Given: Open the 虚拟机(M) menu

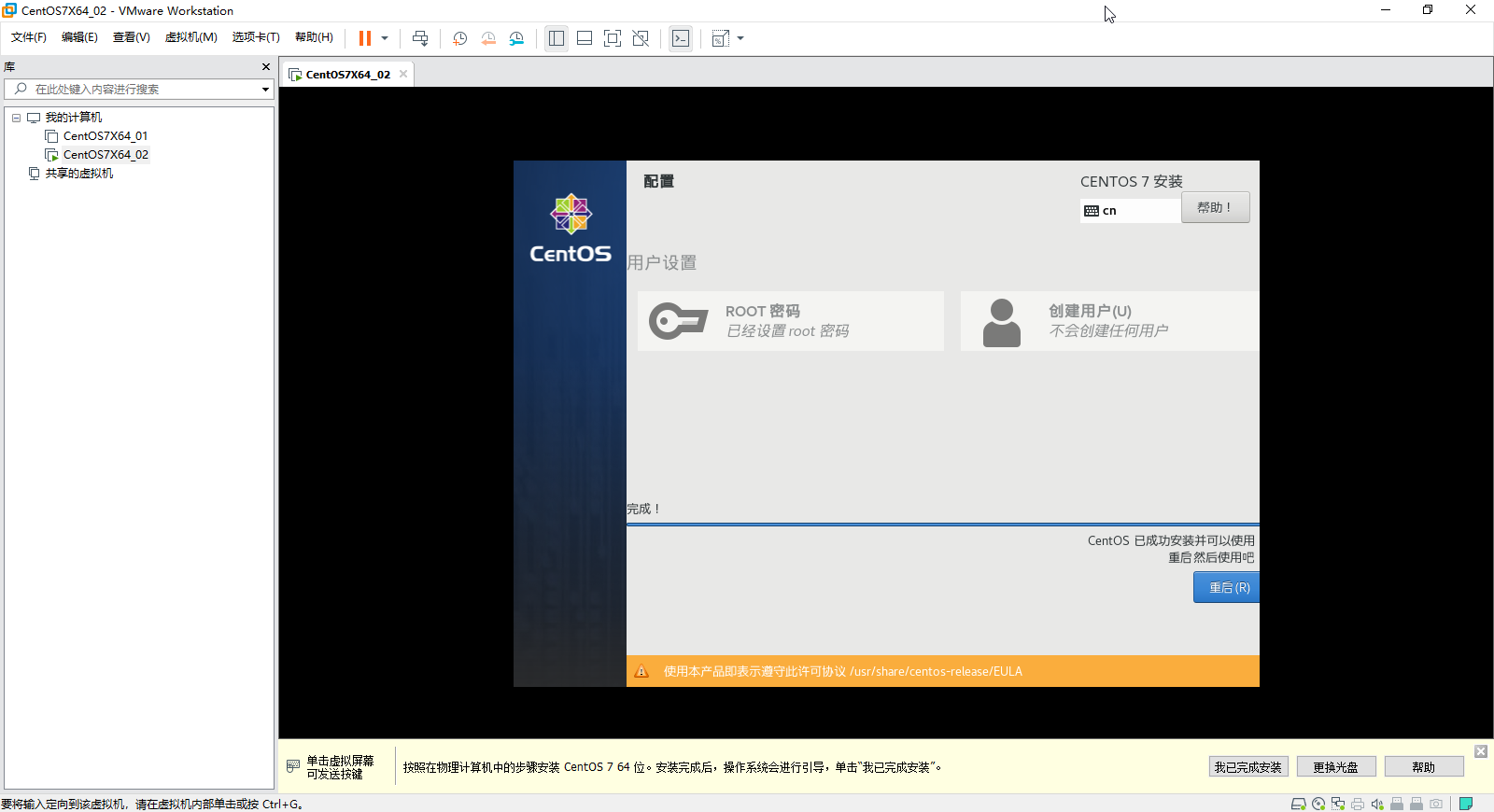Looking at the screenshot, I should 191,37.
